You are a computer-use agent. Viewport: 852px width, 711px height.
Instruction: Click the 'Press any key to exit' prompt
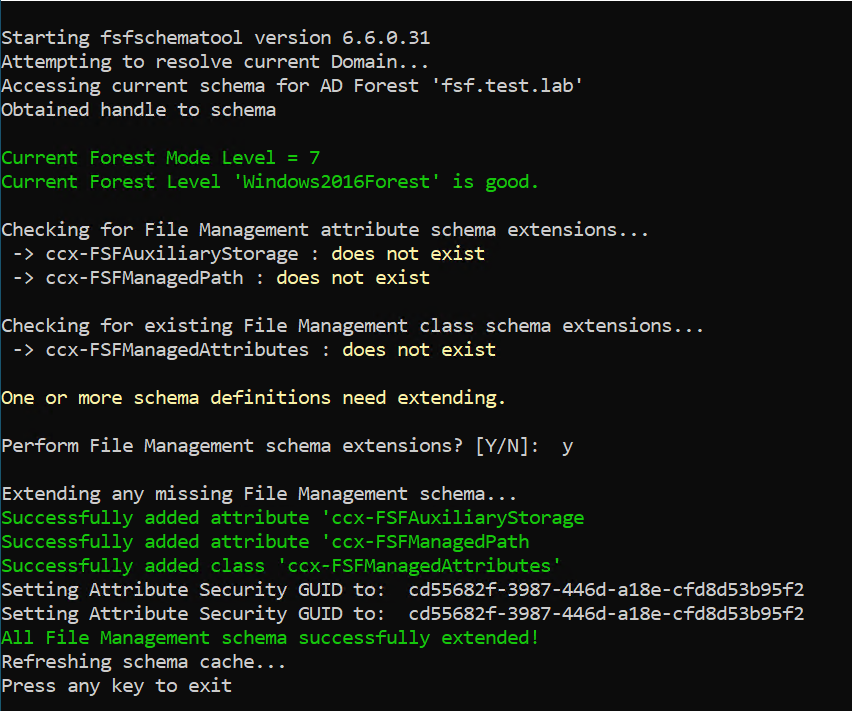coord(116,686)
